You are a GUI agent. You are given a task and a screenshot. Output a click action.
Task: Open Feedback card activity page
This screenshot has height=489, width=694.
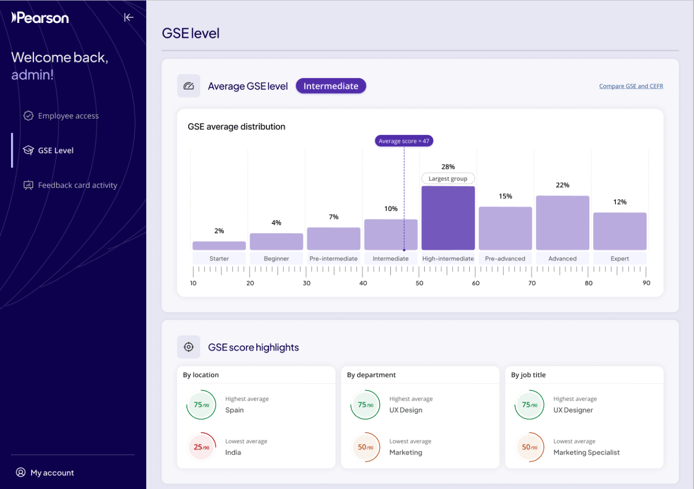point(70,185)
